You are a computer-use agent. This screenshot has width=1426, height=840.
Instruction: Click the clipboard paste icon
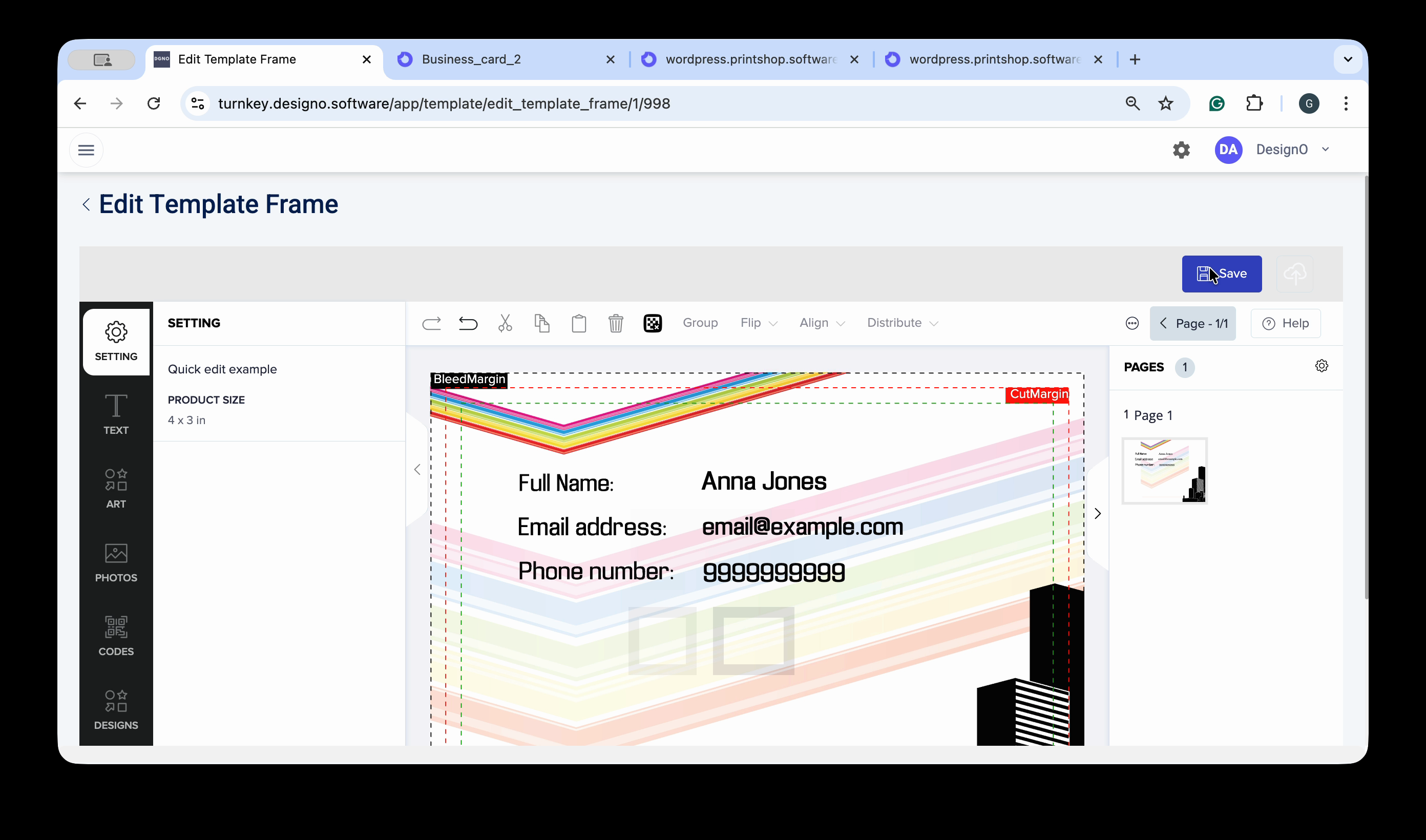point(578,323)
